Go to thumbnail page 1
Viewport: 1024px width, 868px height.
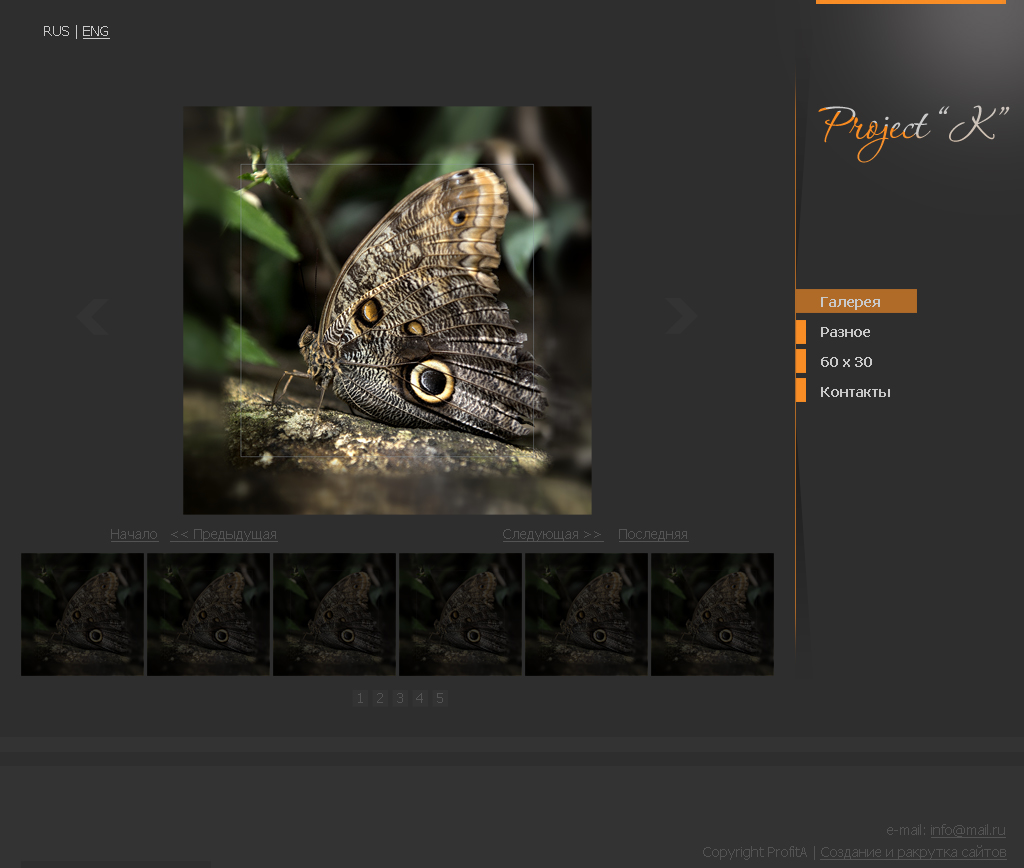pyautogui.click(x=360, y=698)
